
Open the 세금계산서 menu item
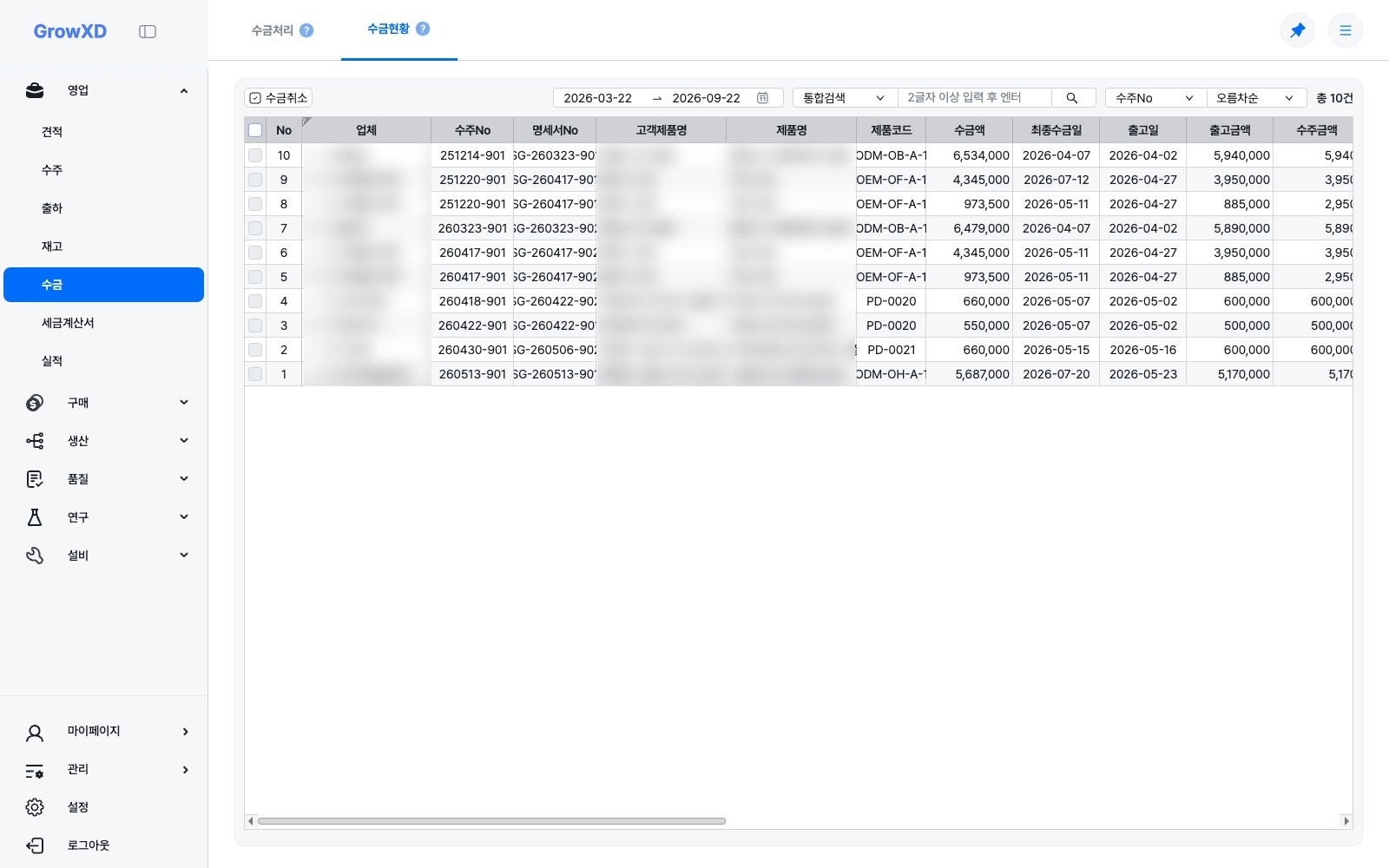pos(103,323)
